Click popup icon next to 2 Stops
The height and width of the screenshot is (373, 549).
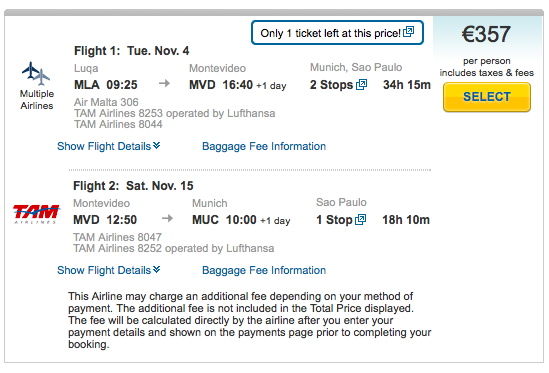tap(361, 84)
